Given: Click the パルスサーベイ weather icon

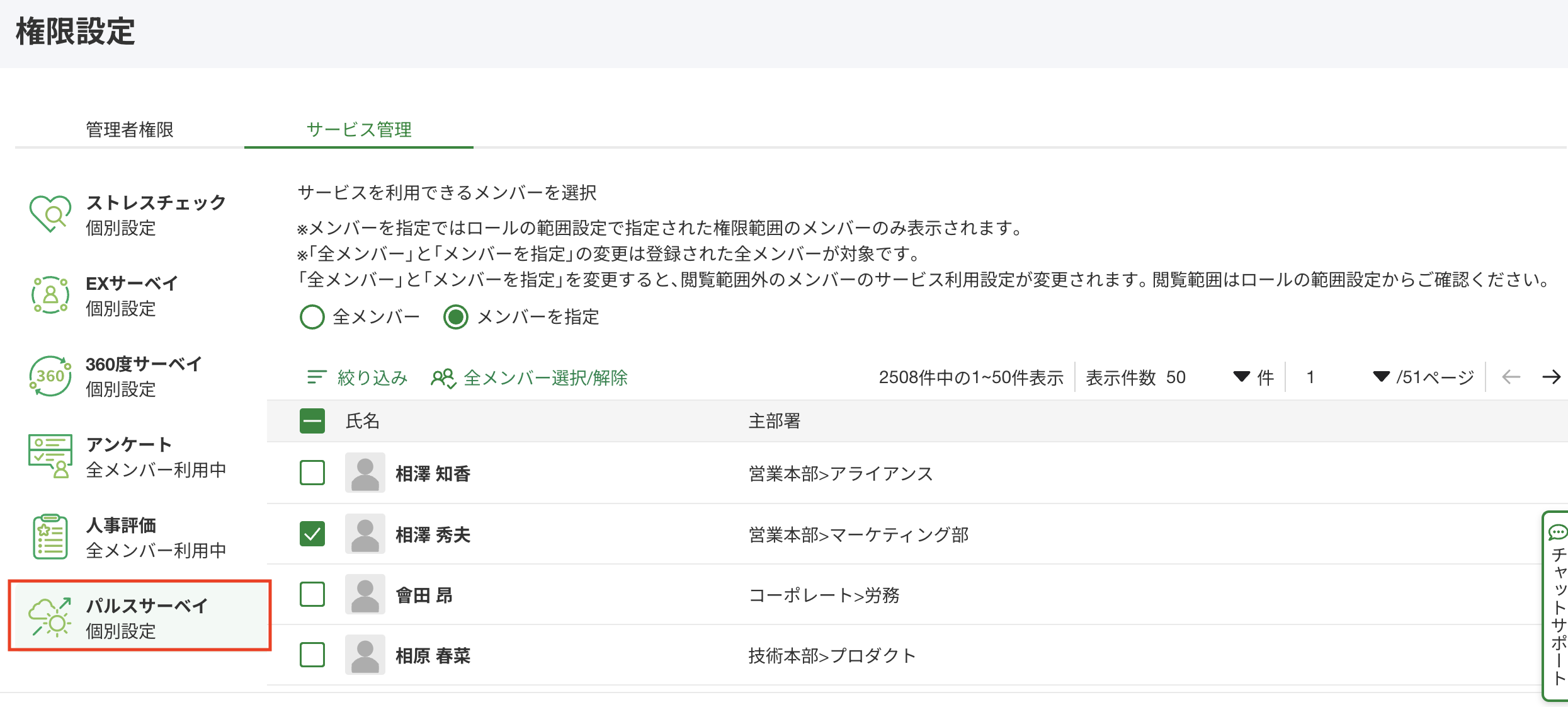Looking at the screenshot, I should pyautogui.click(x=50, y=618).
